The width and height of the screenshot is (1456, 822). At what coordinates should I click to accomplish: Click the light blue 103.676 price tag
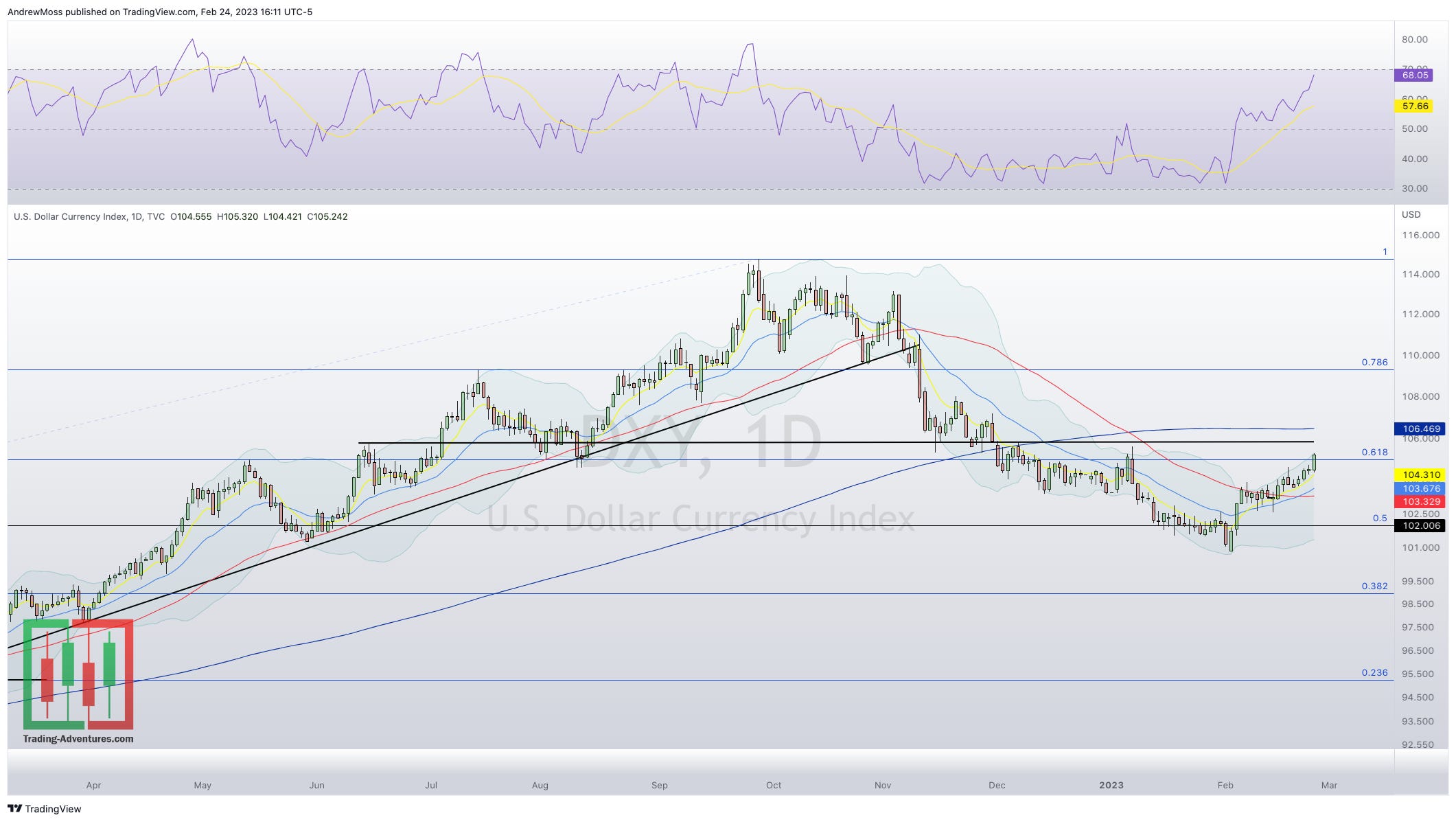pyautogui.click(x=1421, y=488)
